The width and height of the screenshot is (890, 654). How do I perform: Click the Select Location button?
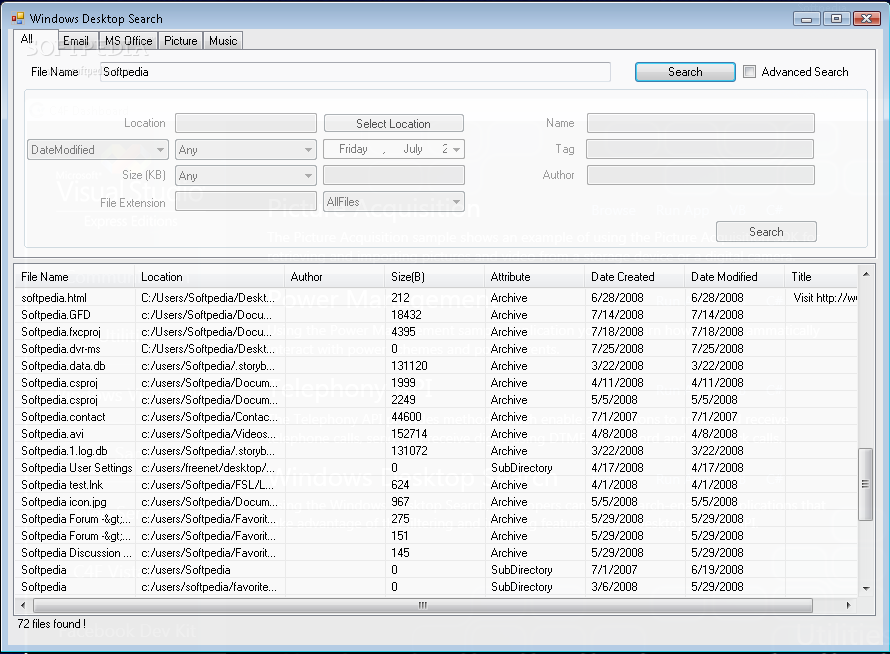393,123
